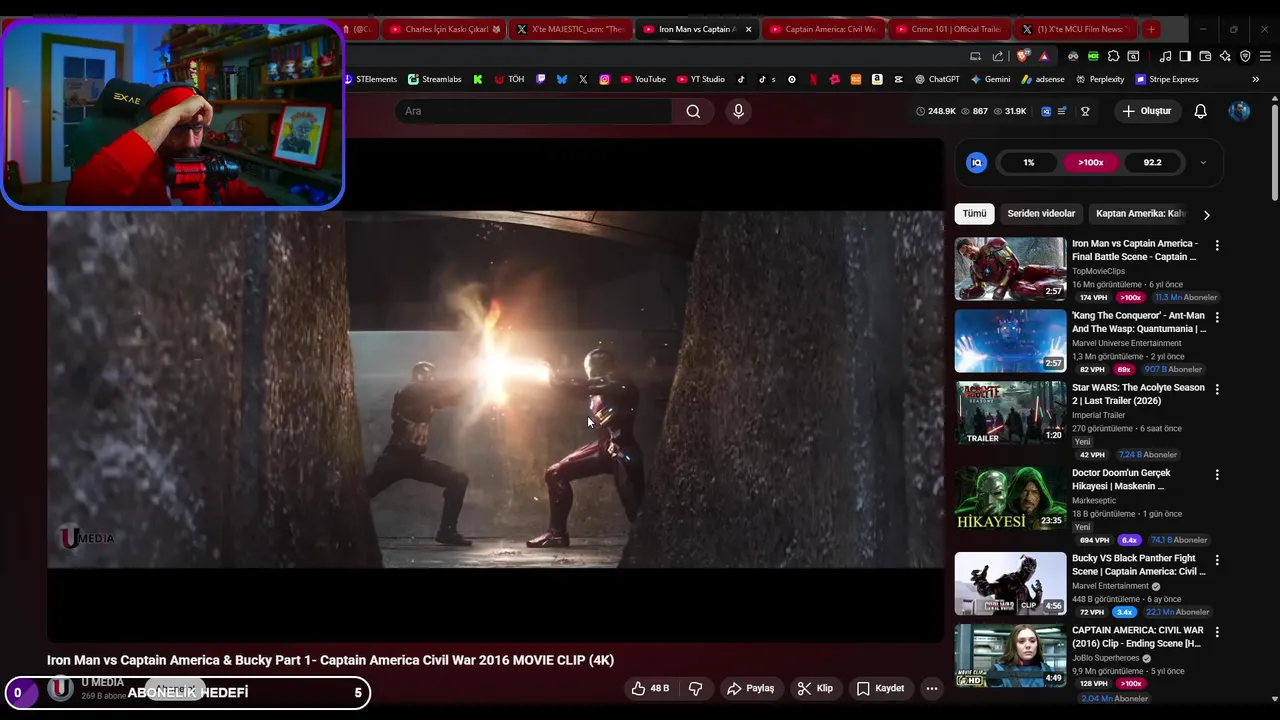Expand the vidIQ stats panel chevron
The height and width of the screenshot is (720, 1280).
1203,162
